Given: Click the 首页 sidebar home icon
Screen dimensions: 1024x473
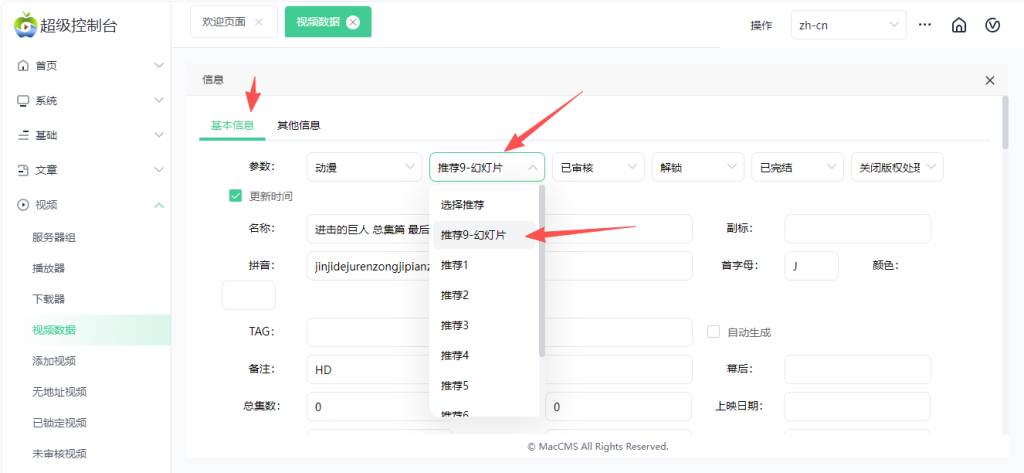Looking at the screenshot, I should pyautogui.click(x=23, y=66).
